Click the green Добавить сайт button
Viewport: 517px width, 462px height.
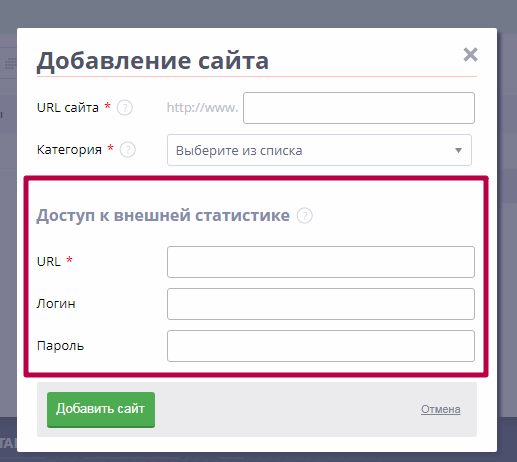pos(101,410)
